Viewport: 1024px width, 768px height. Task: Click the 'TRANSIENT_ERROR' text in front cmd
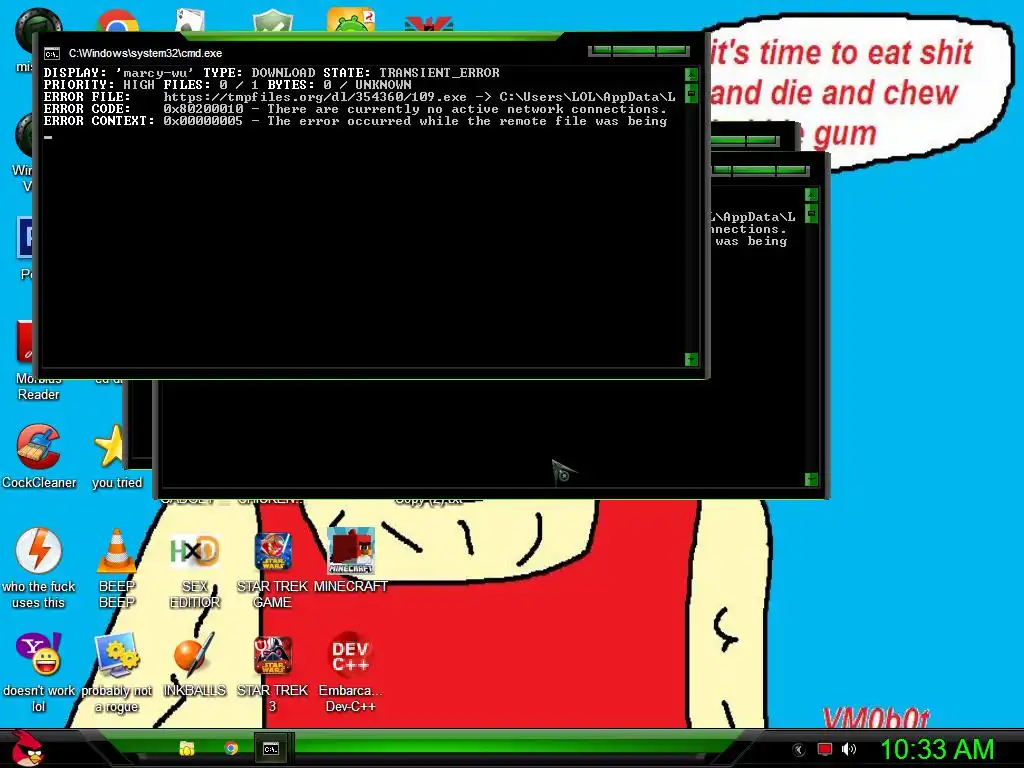(440, 73)
